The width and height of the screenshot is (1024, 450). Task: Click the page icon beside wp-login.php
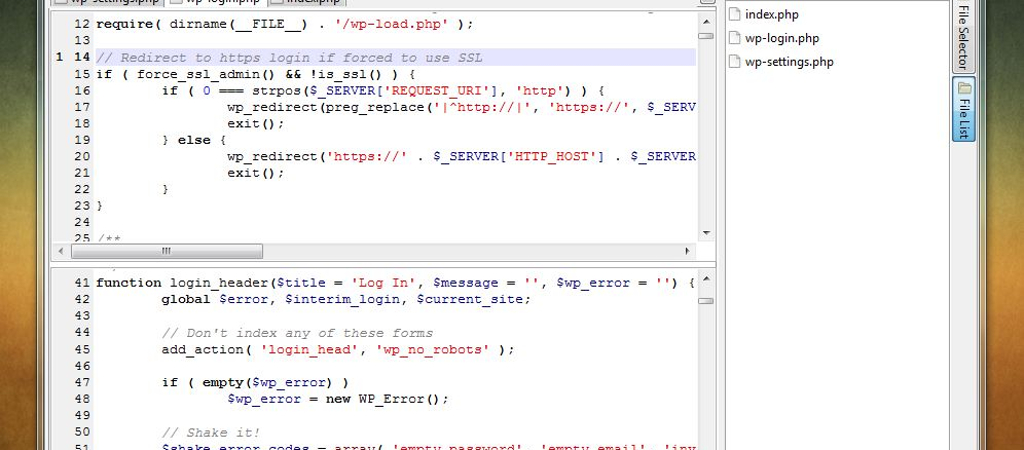(734, 38)
